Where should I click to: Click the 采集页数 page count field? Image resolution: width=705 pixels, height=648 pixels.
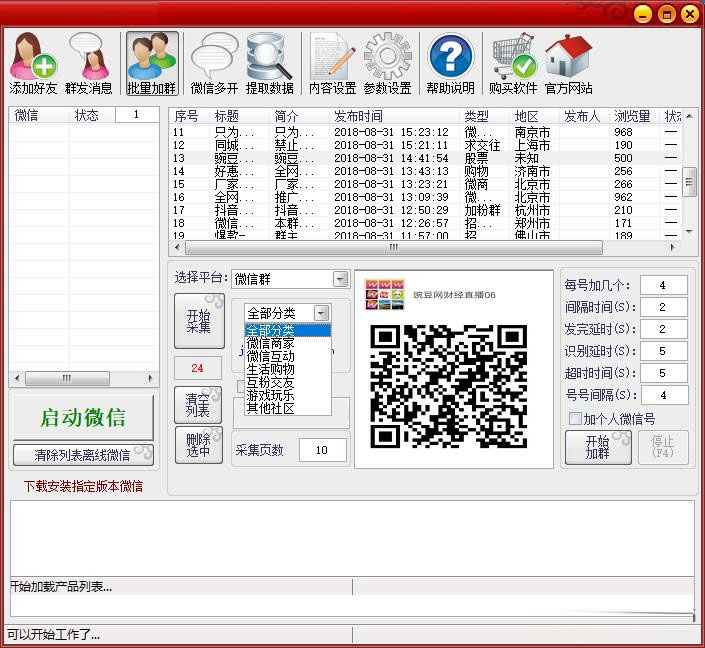(322, 450)
